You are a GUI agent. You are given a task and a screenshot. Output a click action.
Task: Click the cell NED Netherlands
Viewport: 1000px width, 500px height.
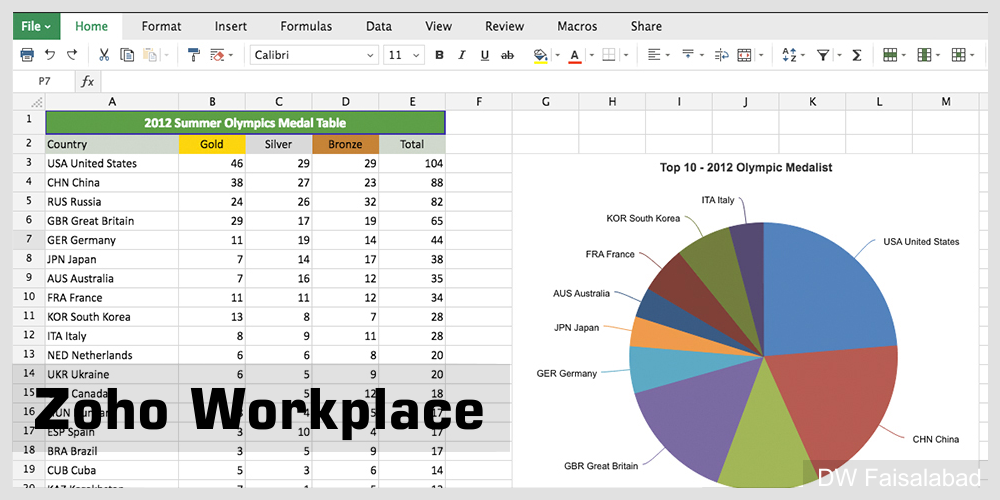[x=112, y=355]
